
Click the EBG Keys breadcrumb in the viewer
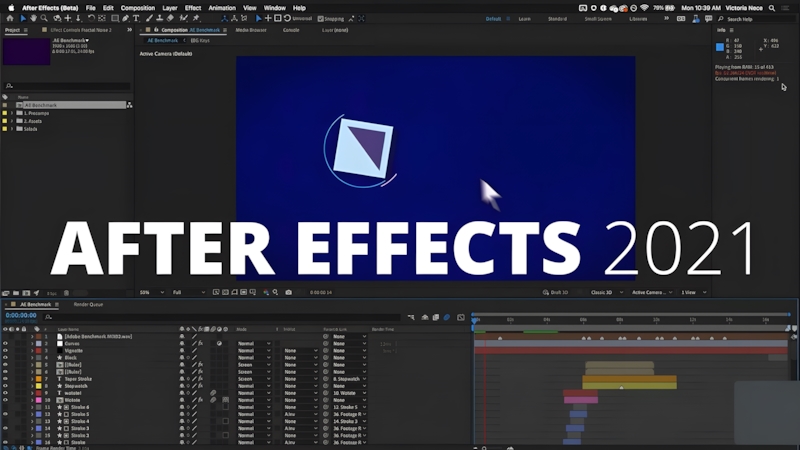coord(200,40)
